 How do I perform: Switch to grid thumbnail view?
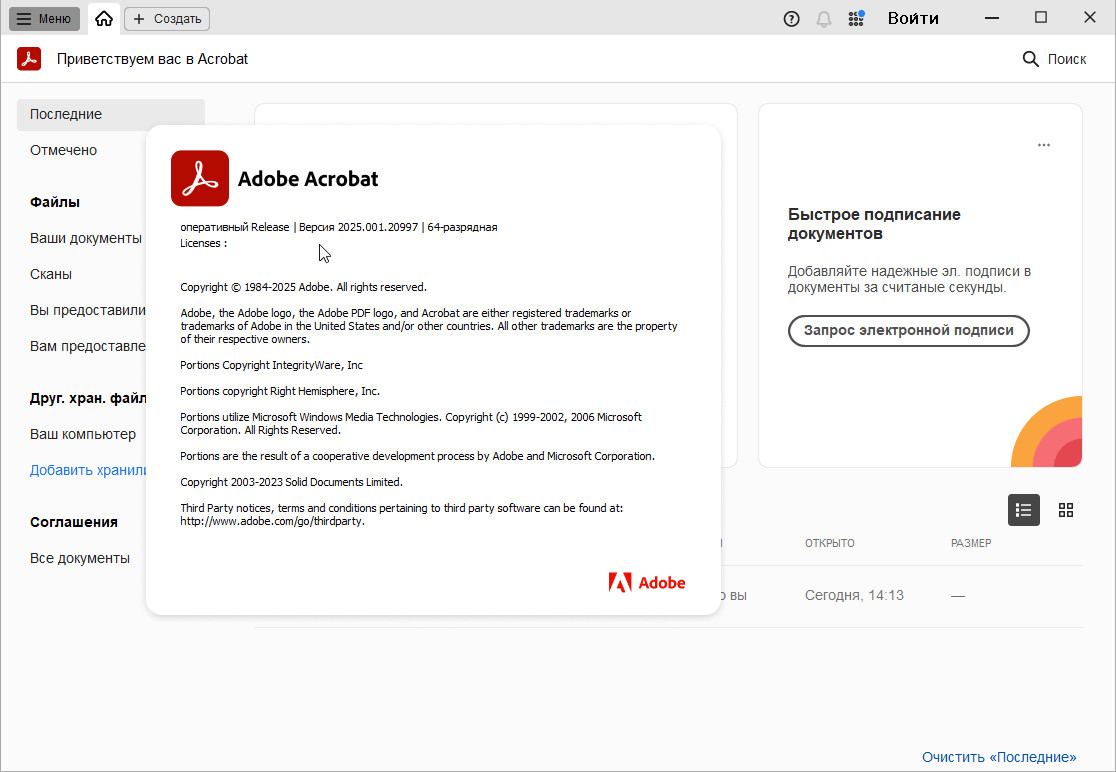pos(1066,510)
